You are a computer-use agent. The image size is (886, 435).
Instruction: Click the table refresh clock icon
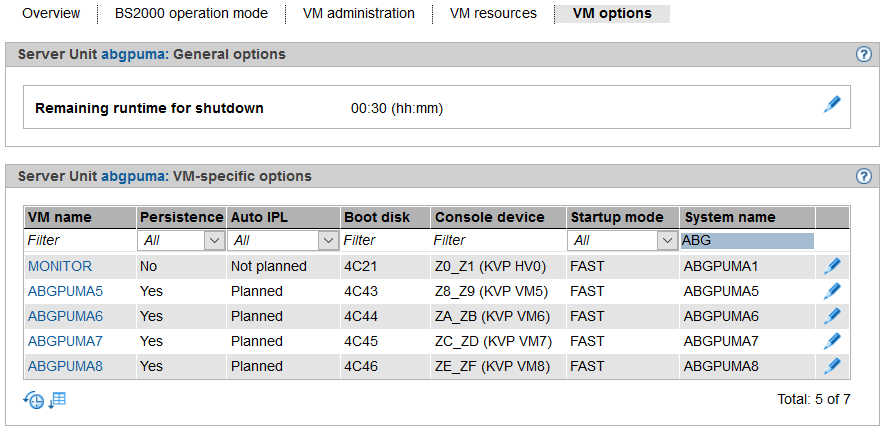[34, 400]
